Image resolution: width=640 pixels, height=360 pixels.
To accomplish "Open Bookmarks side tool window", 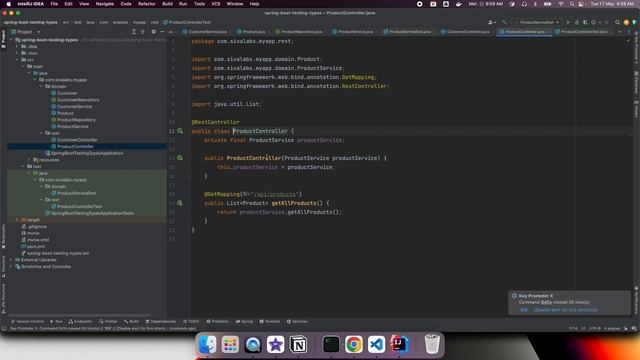I will coord(3,236).
